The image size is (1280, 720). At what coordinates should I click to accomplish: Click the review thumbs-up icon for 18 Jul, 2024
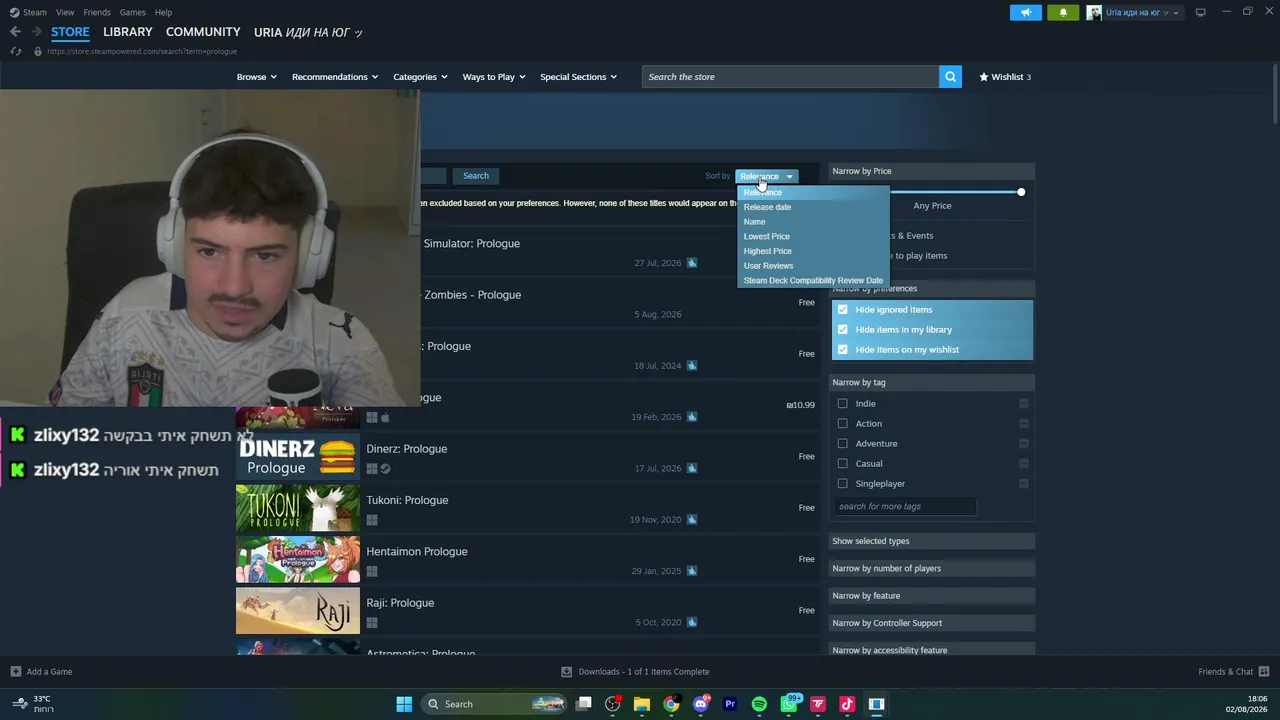click(691, 366)
